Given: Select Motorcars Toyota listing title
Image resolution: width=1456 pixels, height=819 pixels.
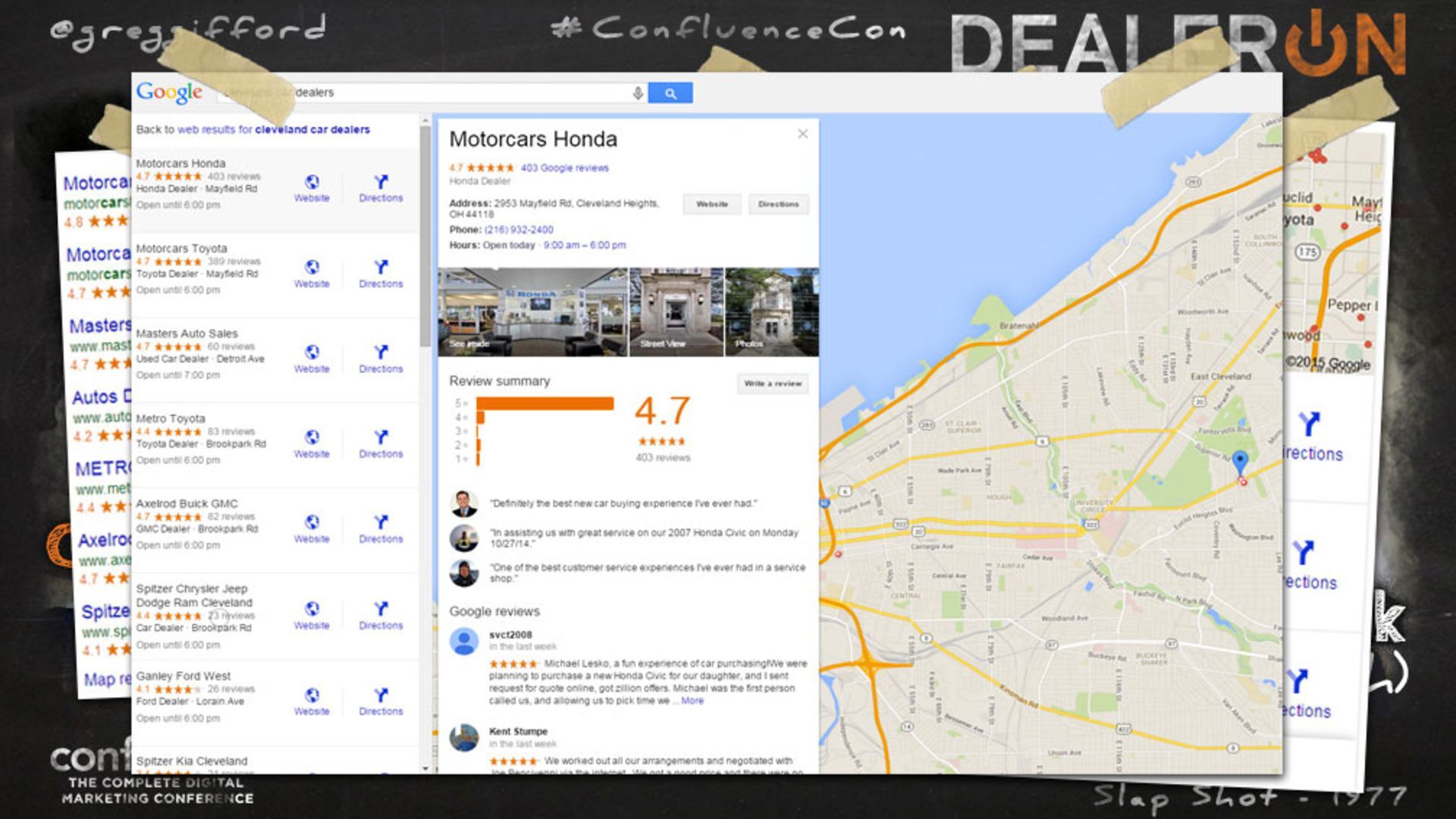Looking at the screenshot, I should 181,248.
